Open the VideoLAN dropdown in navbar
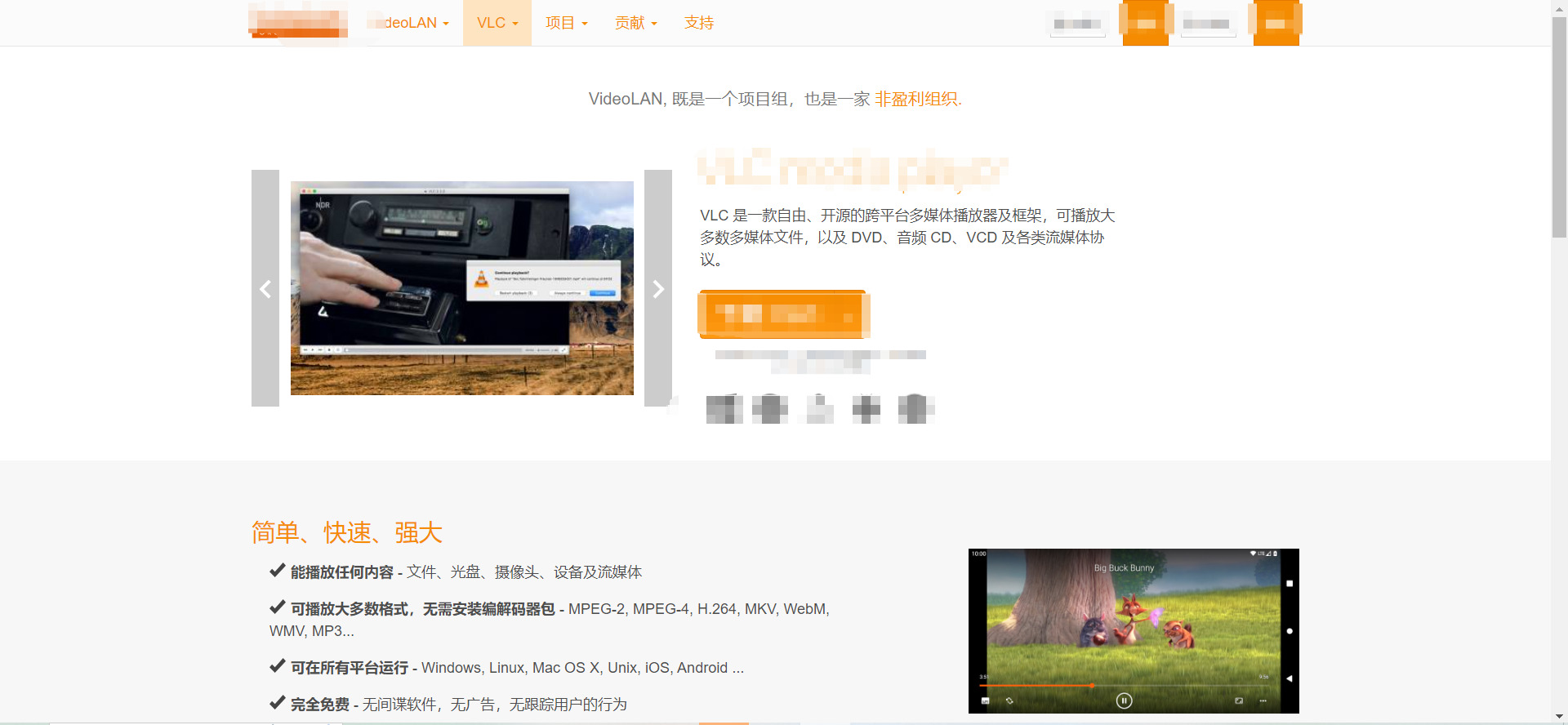Screen dimensions: 1568x725 pos(408,23)
